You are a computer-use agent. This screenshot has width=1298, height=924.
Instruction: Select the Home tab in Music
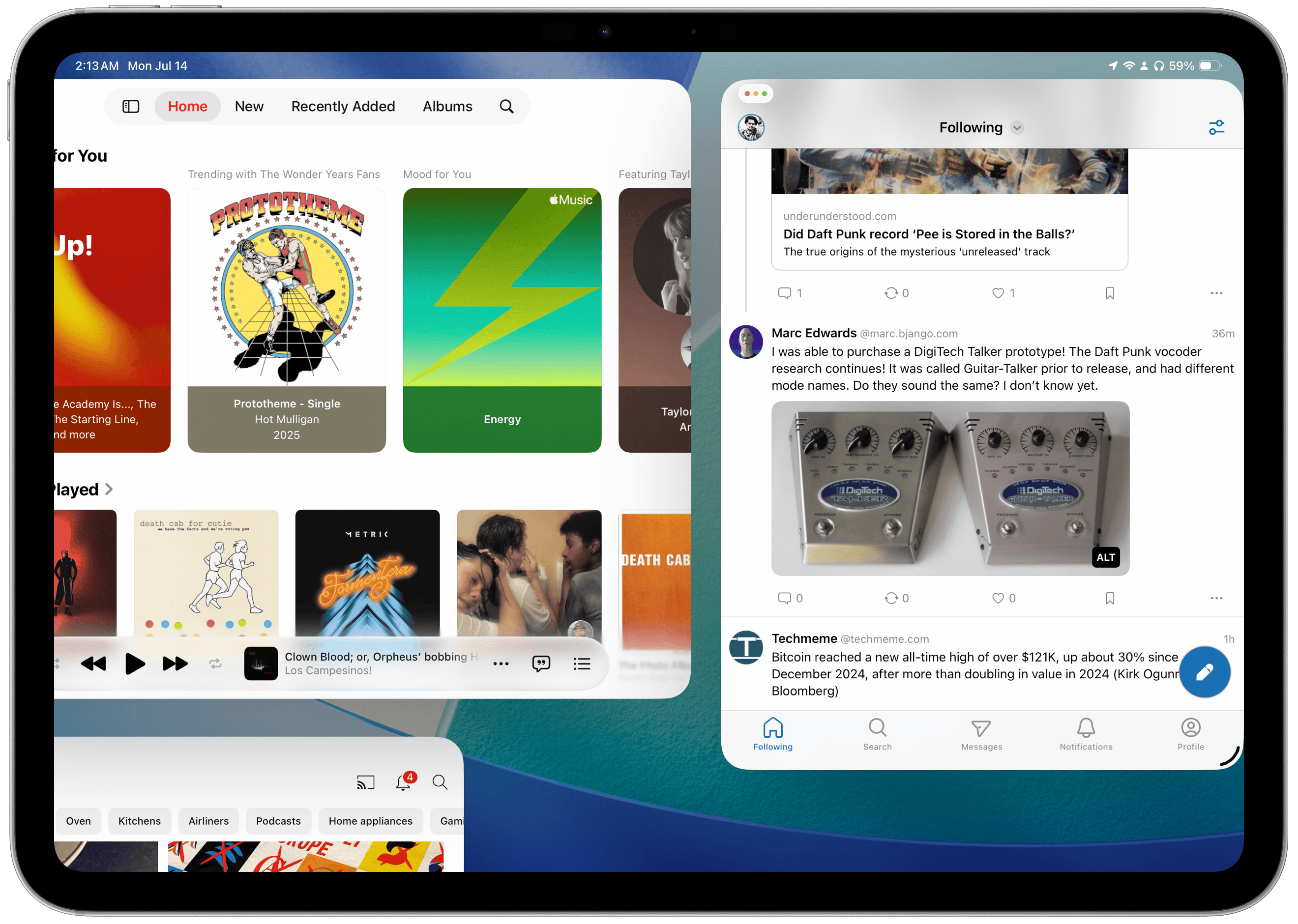[188, 106]
